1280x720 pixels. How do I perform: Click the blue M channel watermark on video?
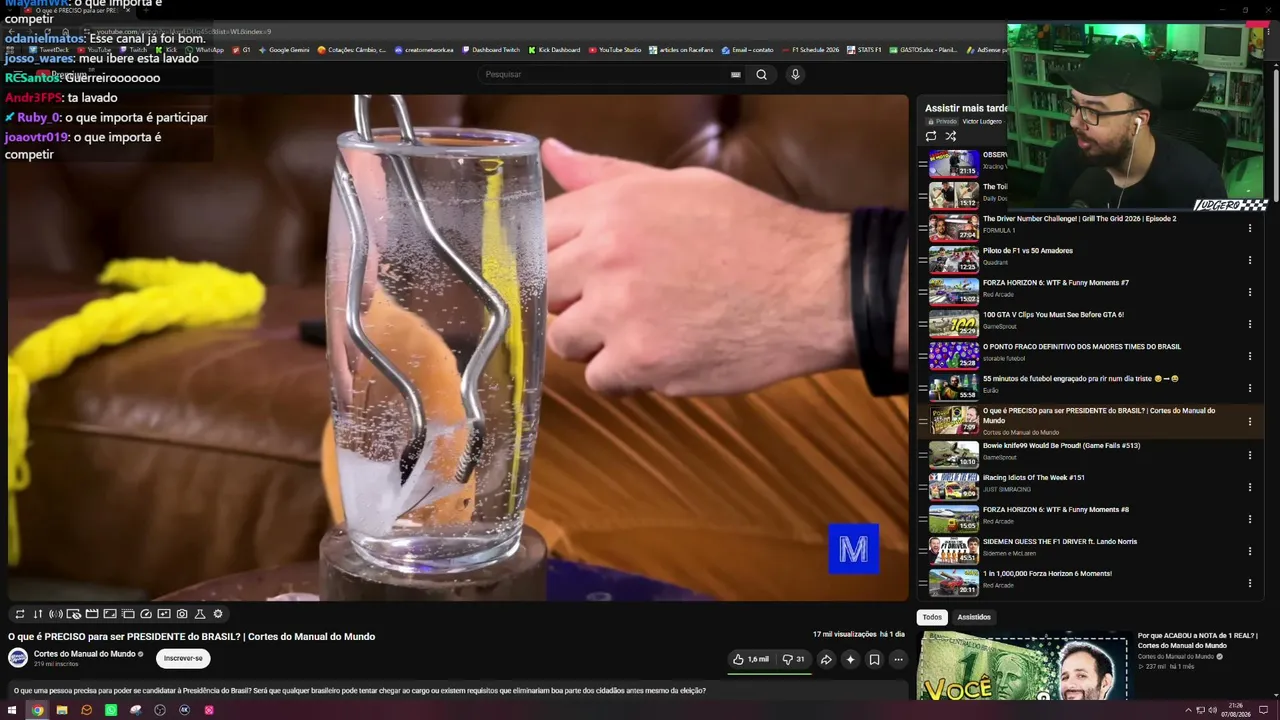[x=853, y=549]
